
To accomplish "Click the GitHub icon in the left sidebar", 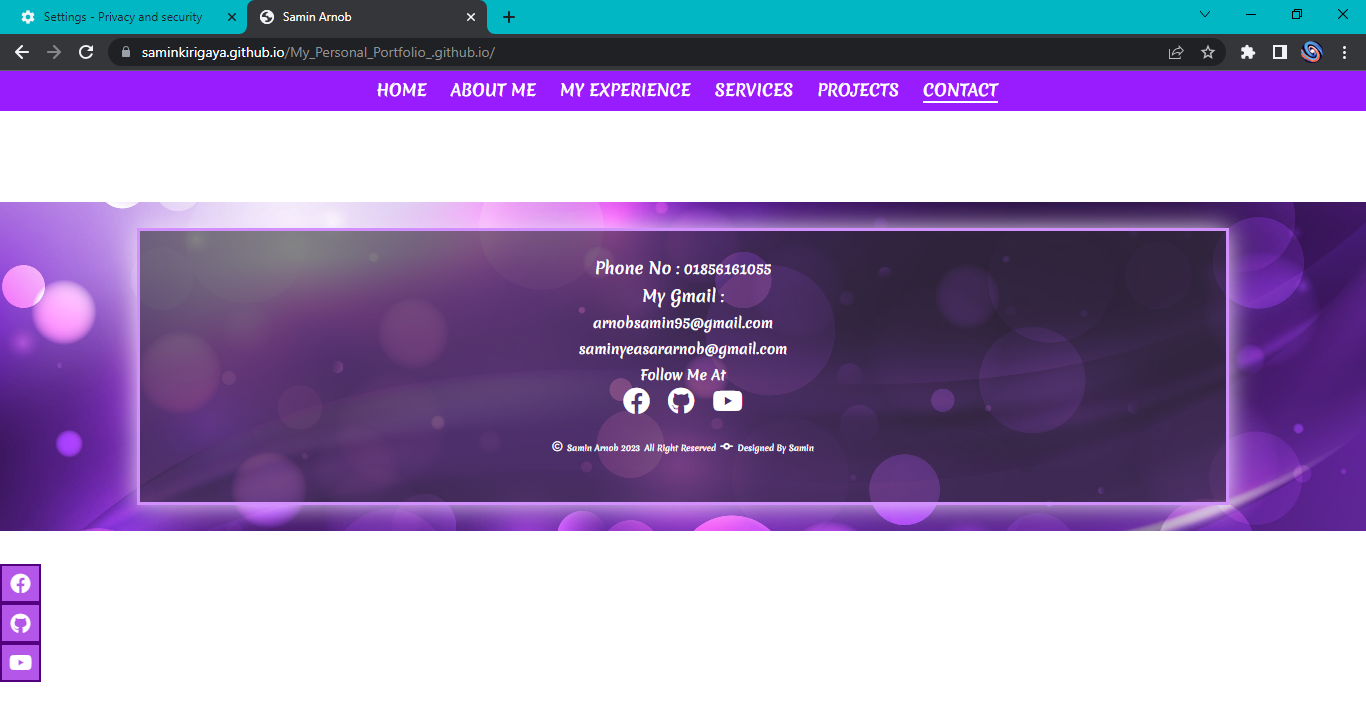I will tap(20, 622).
